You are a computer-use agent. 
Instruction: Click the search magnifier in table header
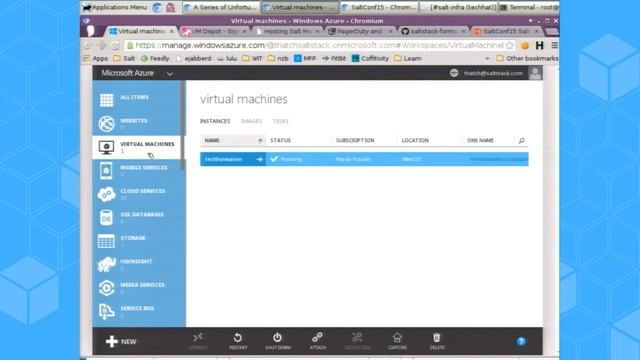tap(521, 140)
